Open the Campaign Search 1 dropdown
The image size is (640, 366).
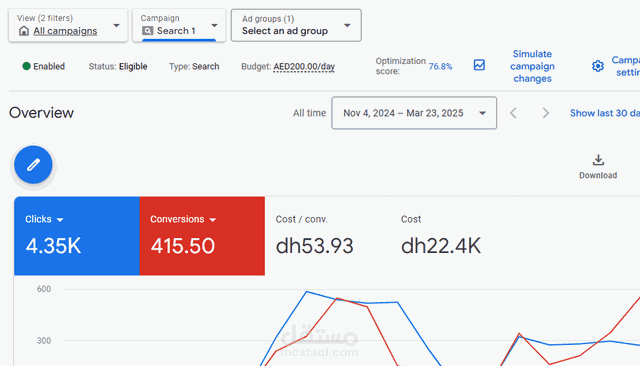point(179,25)
